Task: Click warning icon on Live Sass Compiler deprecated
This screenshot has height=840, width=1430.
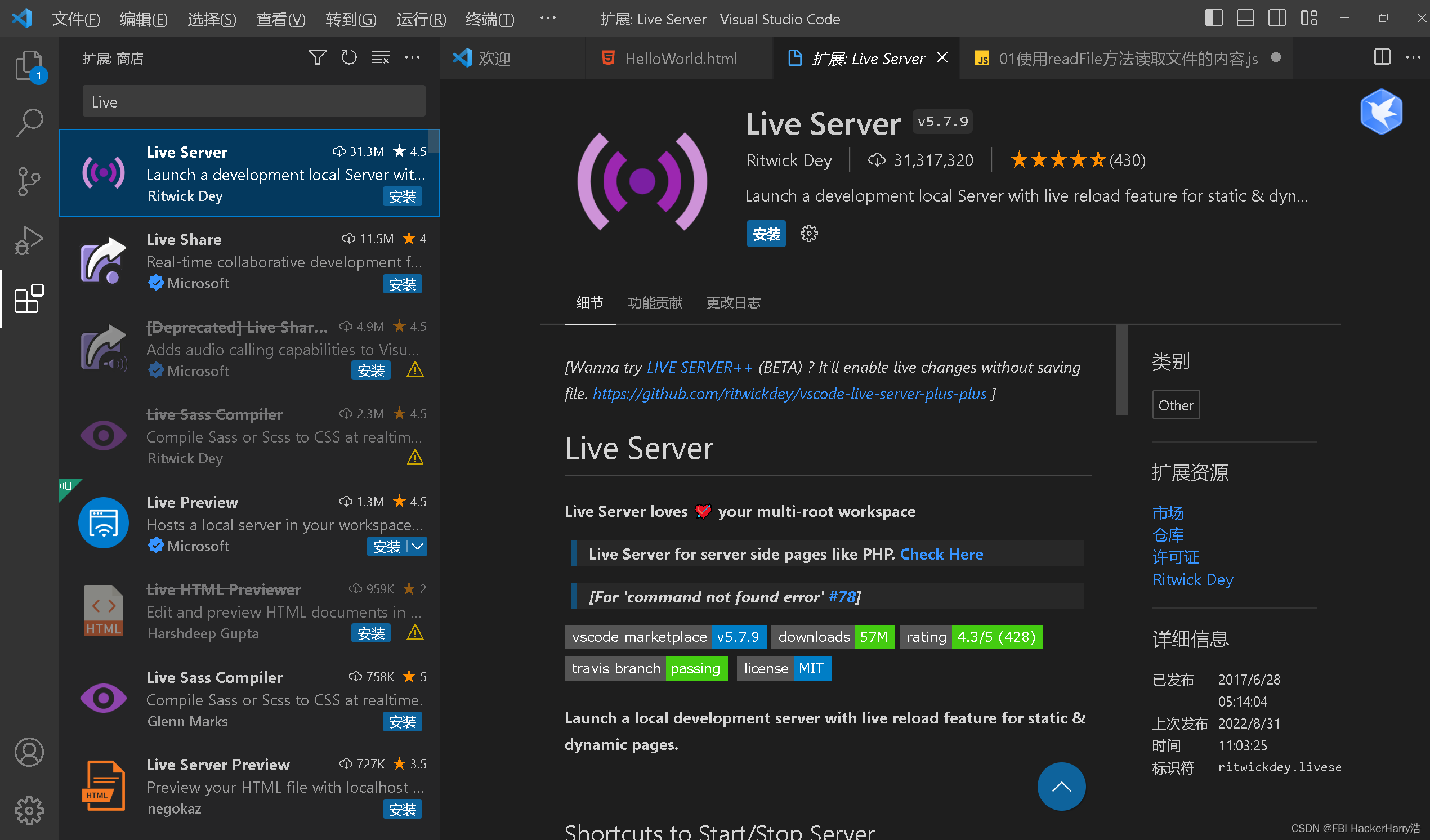Action: coord(415,458)
